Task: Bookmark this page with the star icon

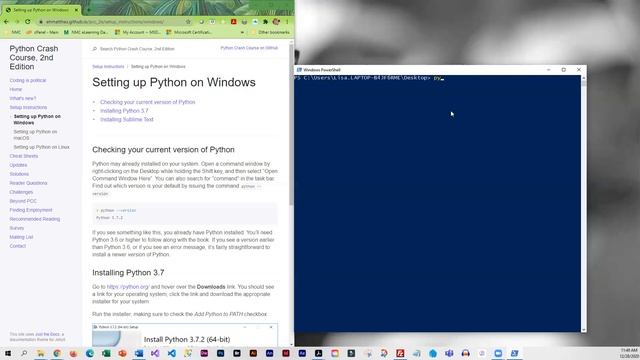Action: tap(188, 22)
